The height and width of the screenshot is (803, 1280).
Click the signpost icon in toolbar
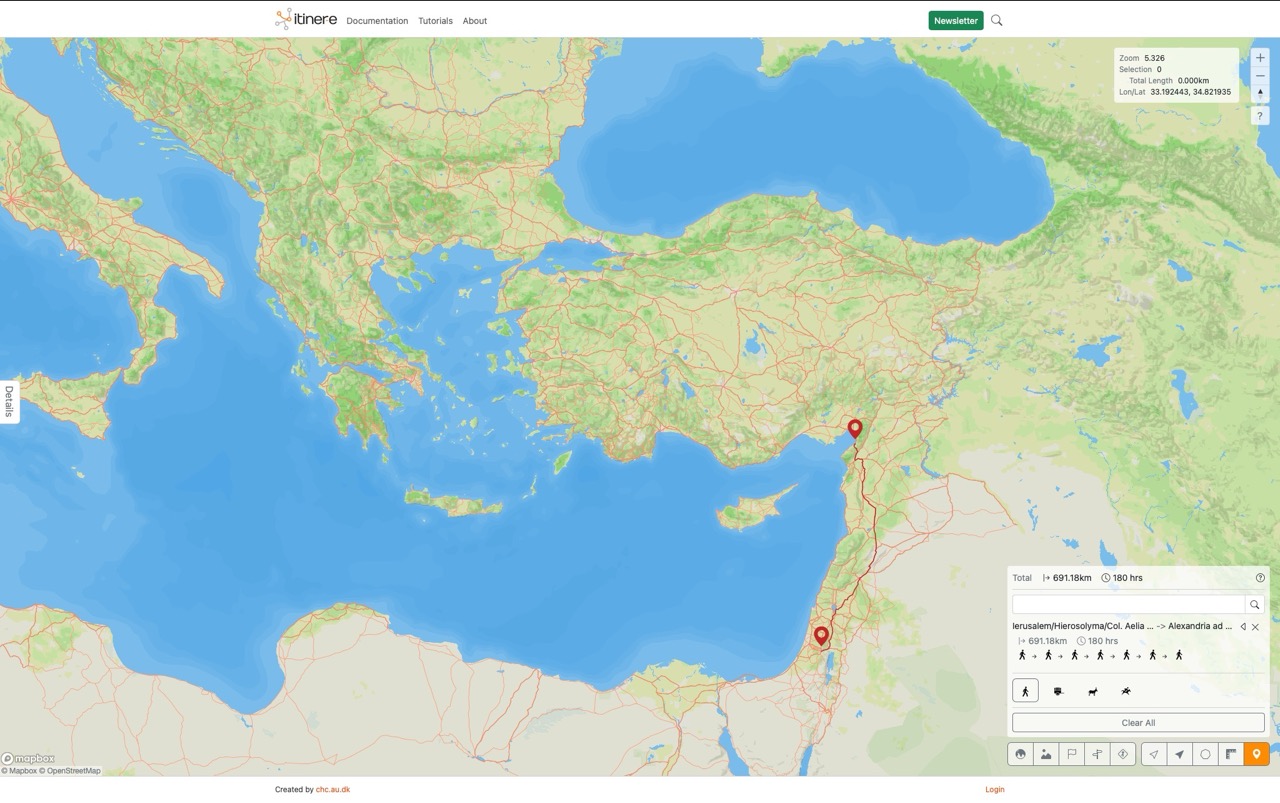tap(1097, 754)
